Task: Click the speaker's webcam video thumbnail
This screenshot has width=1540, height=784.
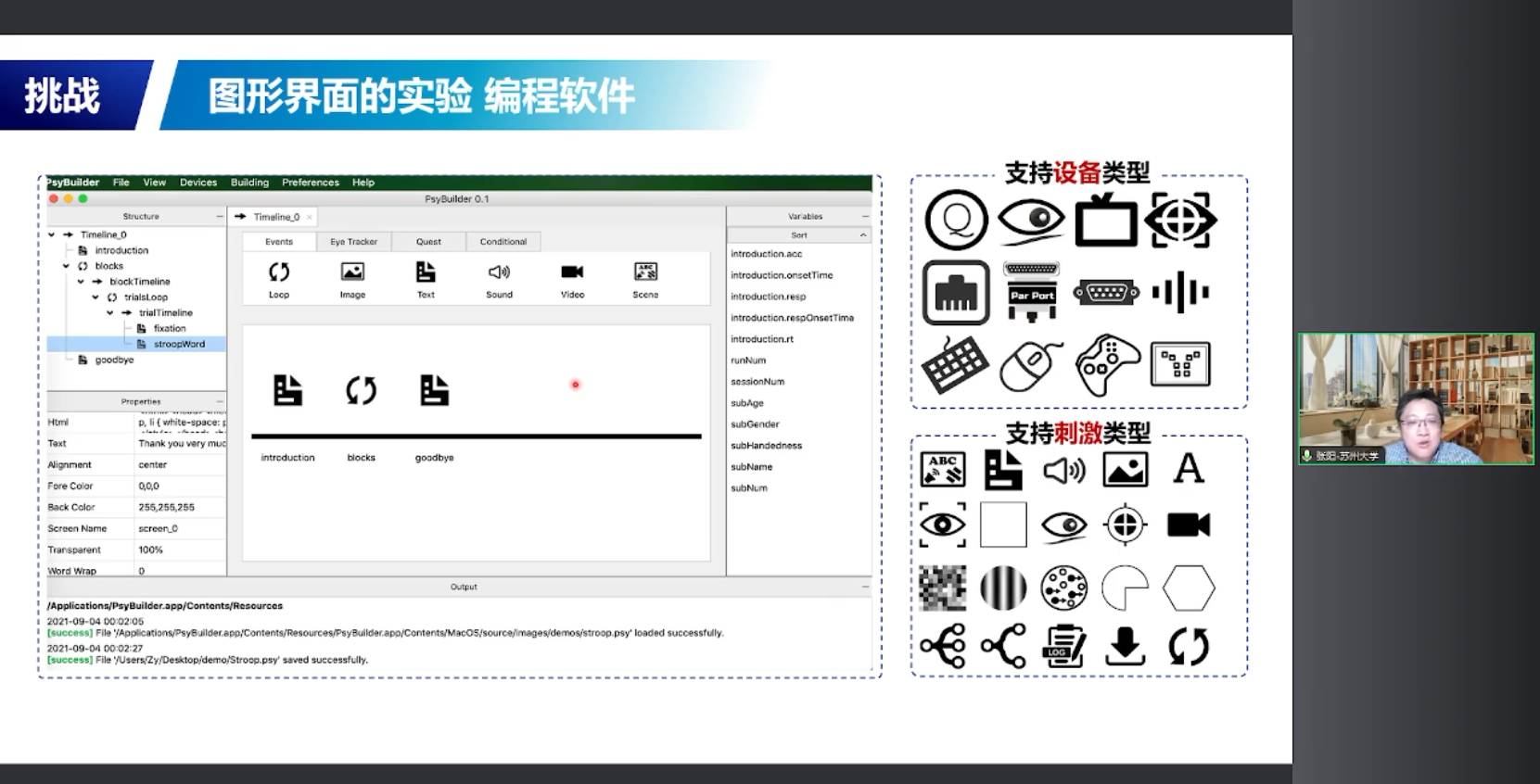Action: coord(1416,398)
